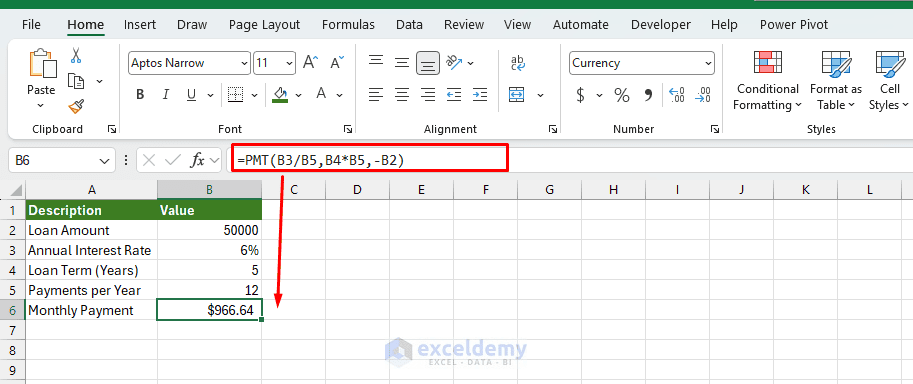Switch to the Power Pivot tab
The height and width of the screenshot is (384, 913).
[x=794, y=24]
